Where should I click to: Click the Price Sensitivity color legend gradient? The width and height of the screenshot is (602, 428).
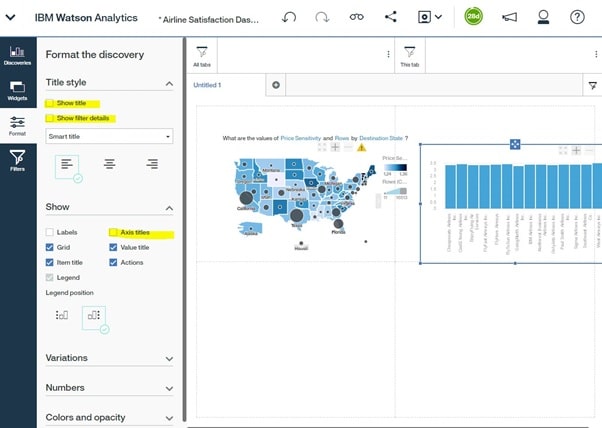395,167
